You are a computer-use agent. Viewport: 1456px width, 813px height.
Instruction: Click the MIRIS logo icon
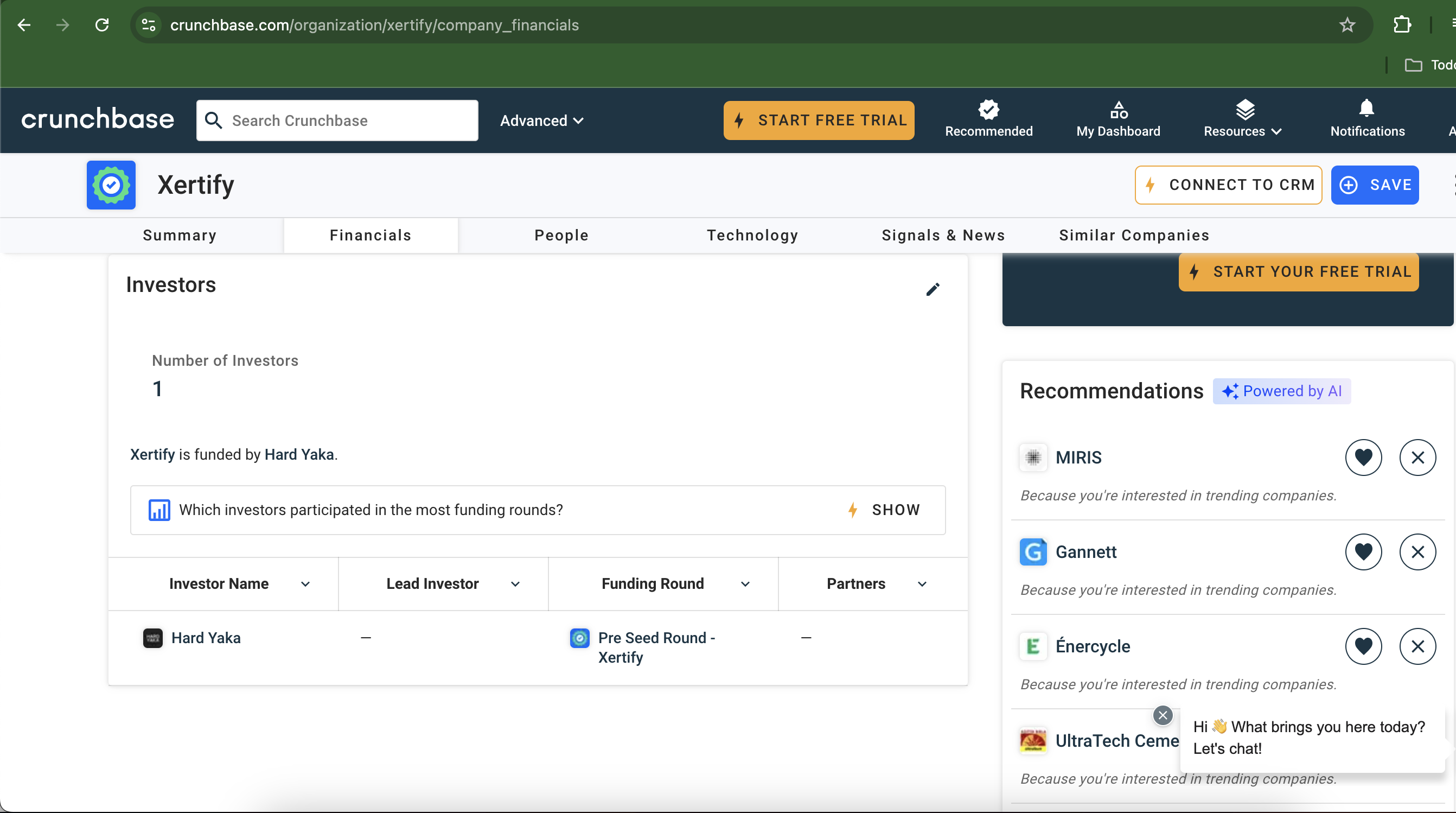point(1033,458)
